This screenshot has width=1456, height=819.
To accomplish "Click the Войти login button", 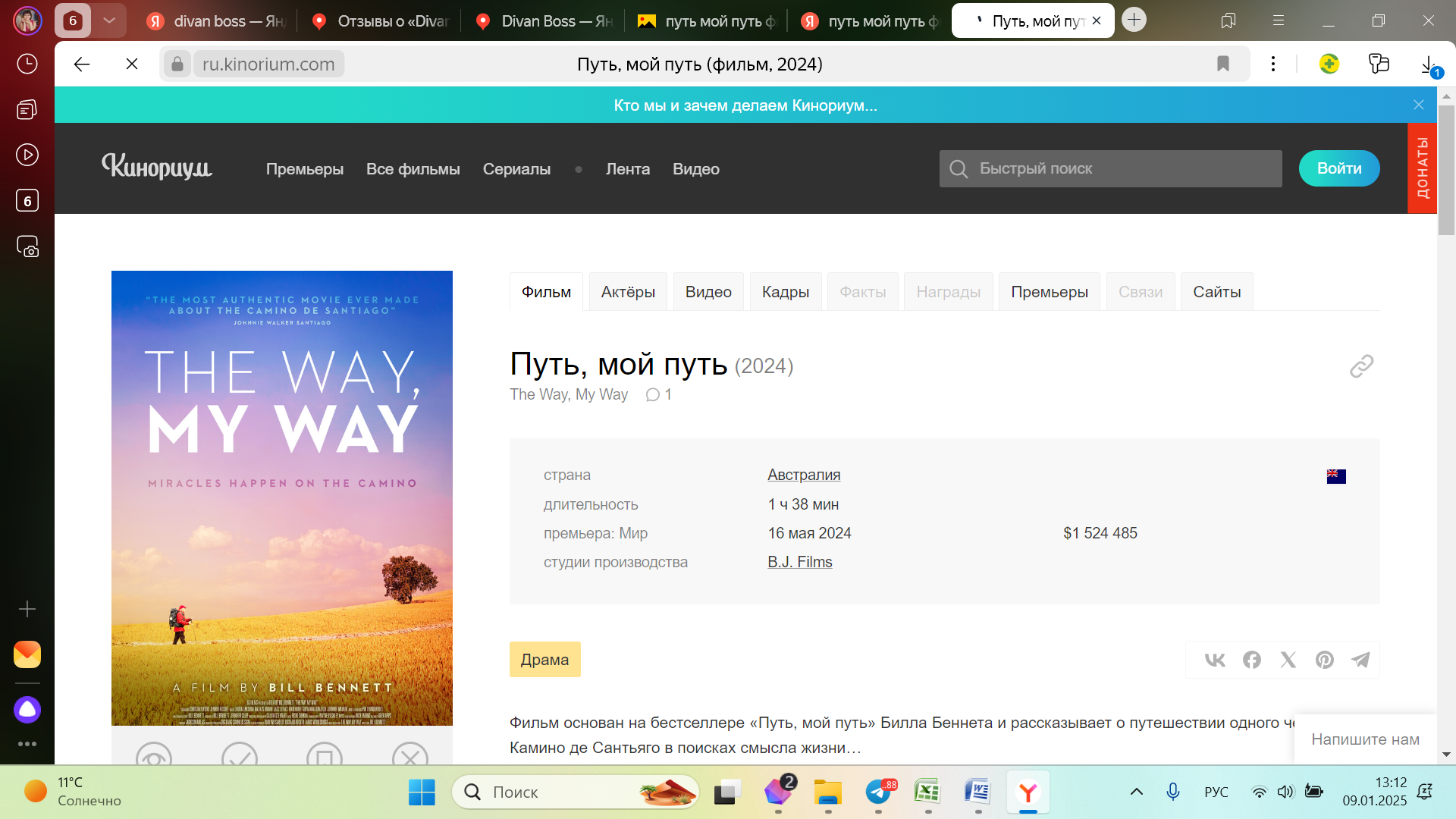I will [1338, 168].
